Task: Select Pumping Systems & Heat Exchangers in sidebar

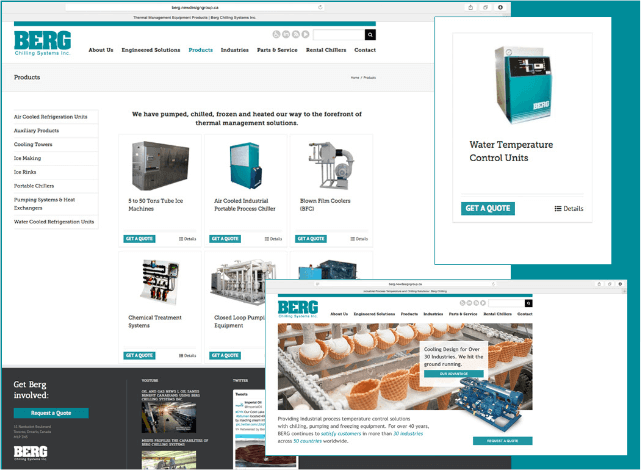Action: pyautogui.click(x=45, y=204)
